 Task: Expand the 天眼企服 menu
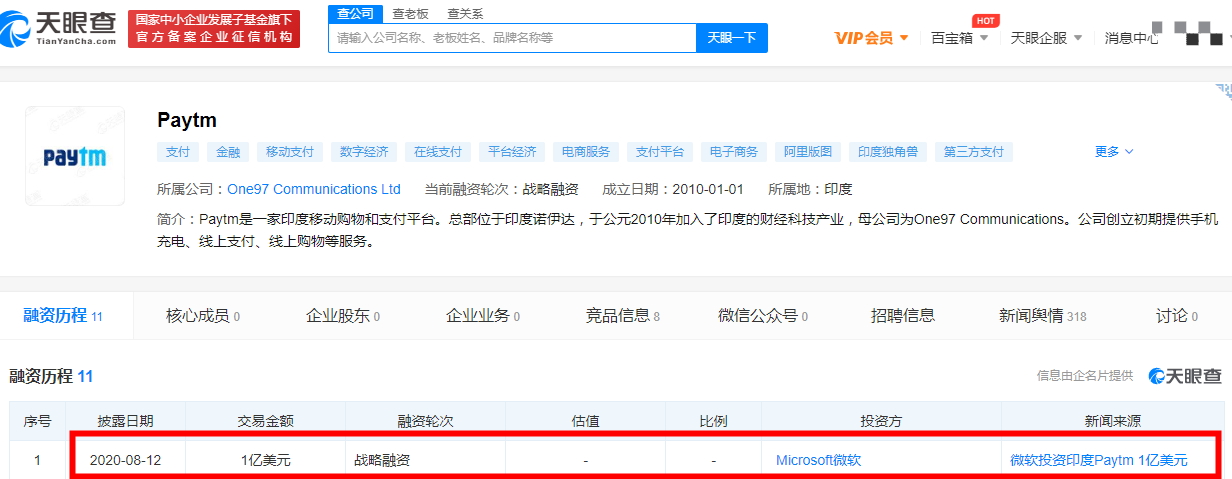[1046, 38]
